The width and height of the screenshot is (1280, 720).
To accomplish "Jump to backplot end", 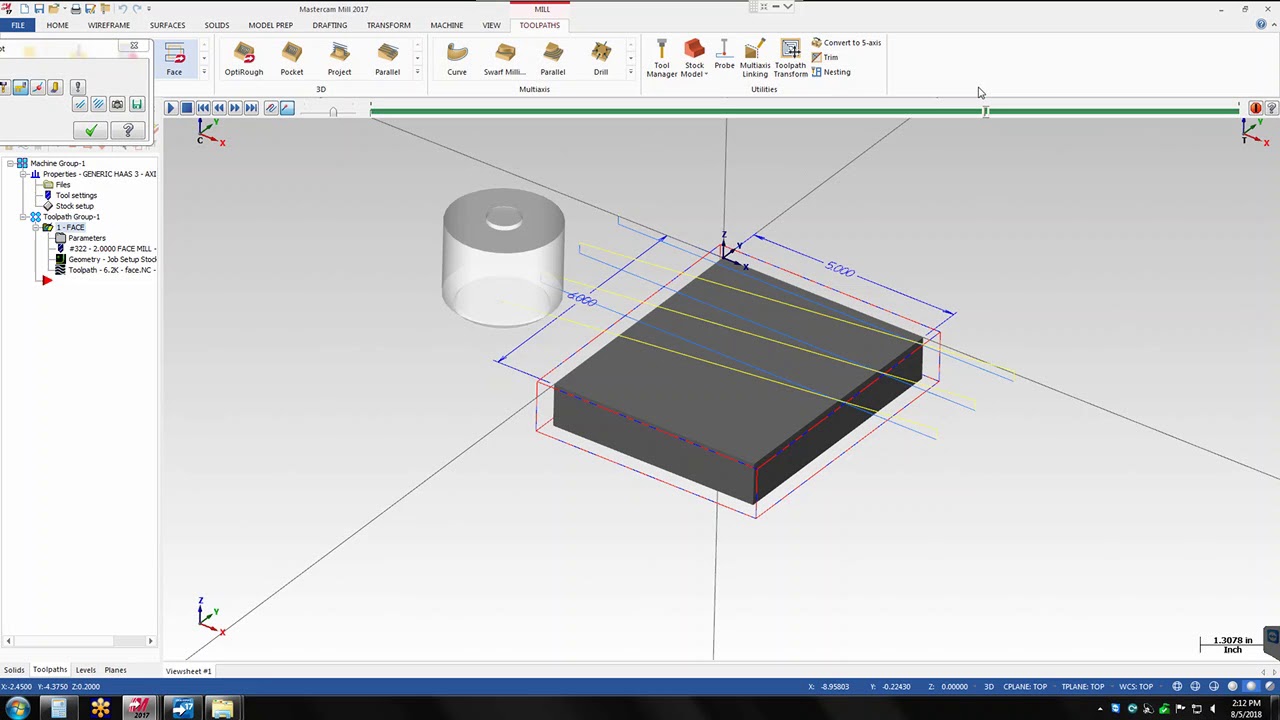I will pos(251,108).
